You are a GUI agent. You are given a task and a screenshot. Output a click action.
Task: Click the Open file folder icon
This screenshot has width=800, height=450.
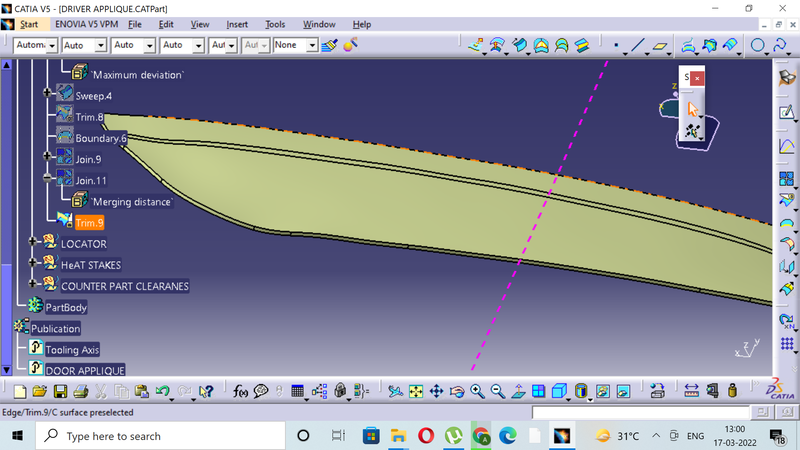pyautogui.click(x=39, y=391)
